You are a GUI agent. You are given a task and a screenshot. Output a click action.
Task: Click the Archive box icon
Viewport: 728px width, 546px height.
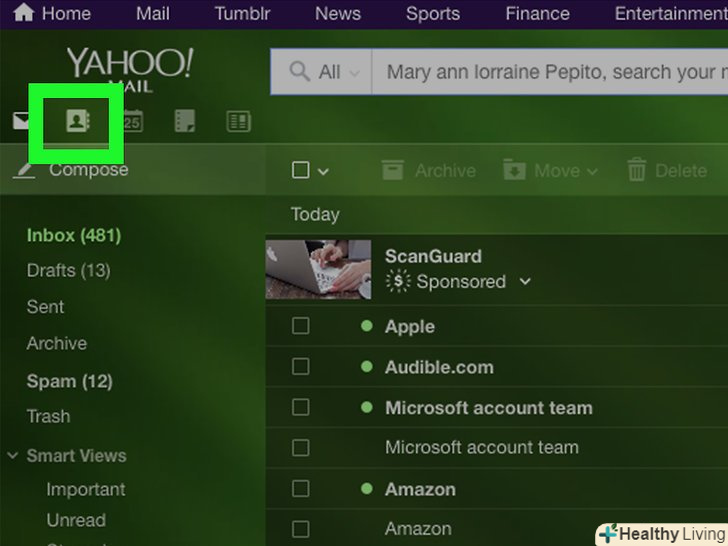click(x=393, y=170)
